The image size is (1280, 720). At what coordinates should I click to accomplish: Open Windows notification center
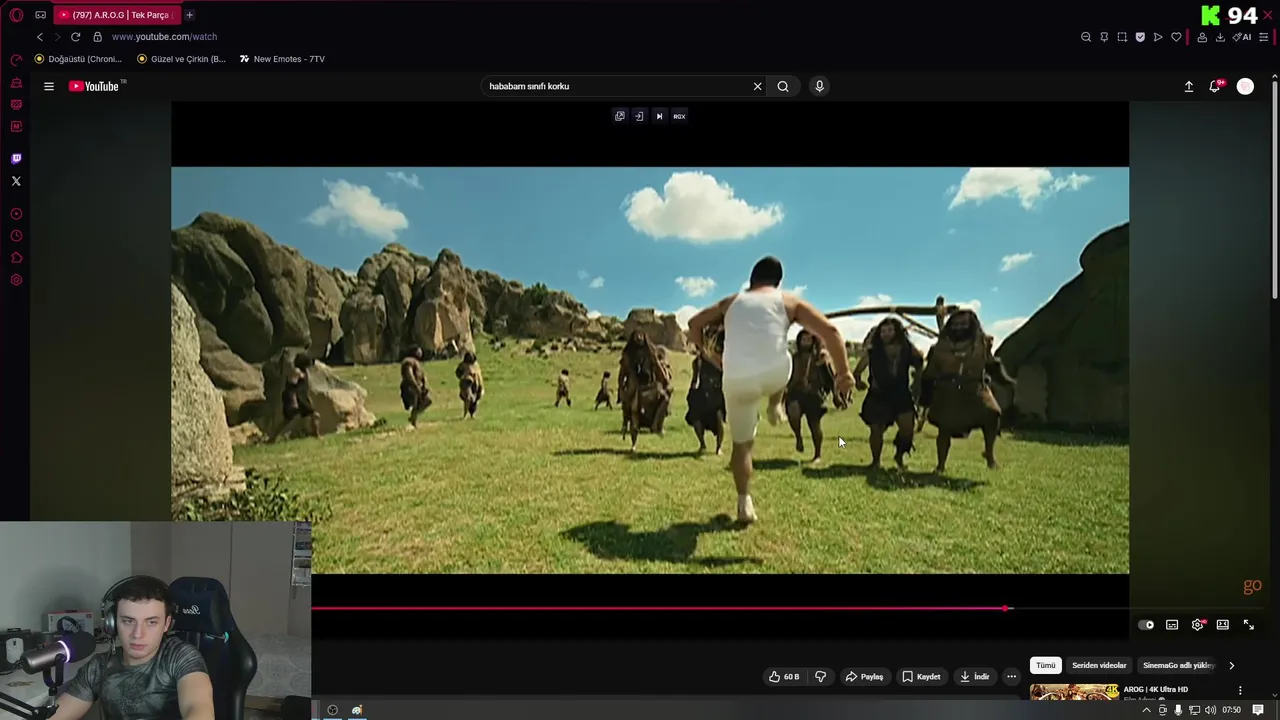click(1258, 710)
